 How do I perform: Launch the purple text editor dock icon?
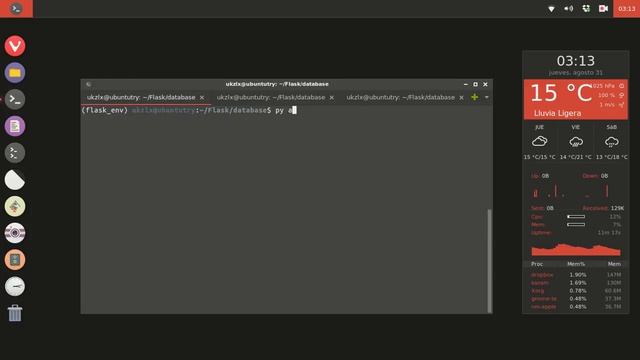click(15, 126)
